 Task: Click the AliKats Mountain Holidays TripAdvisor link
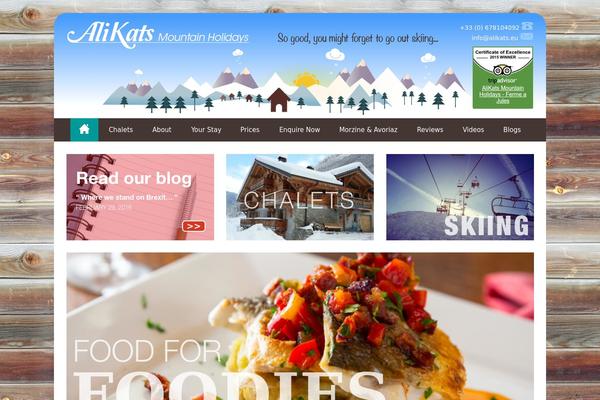click(502, 94)
